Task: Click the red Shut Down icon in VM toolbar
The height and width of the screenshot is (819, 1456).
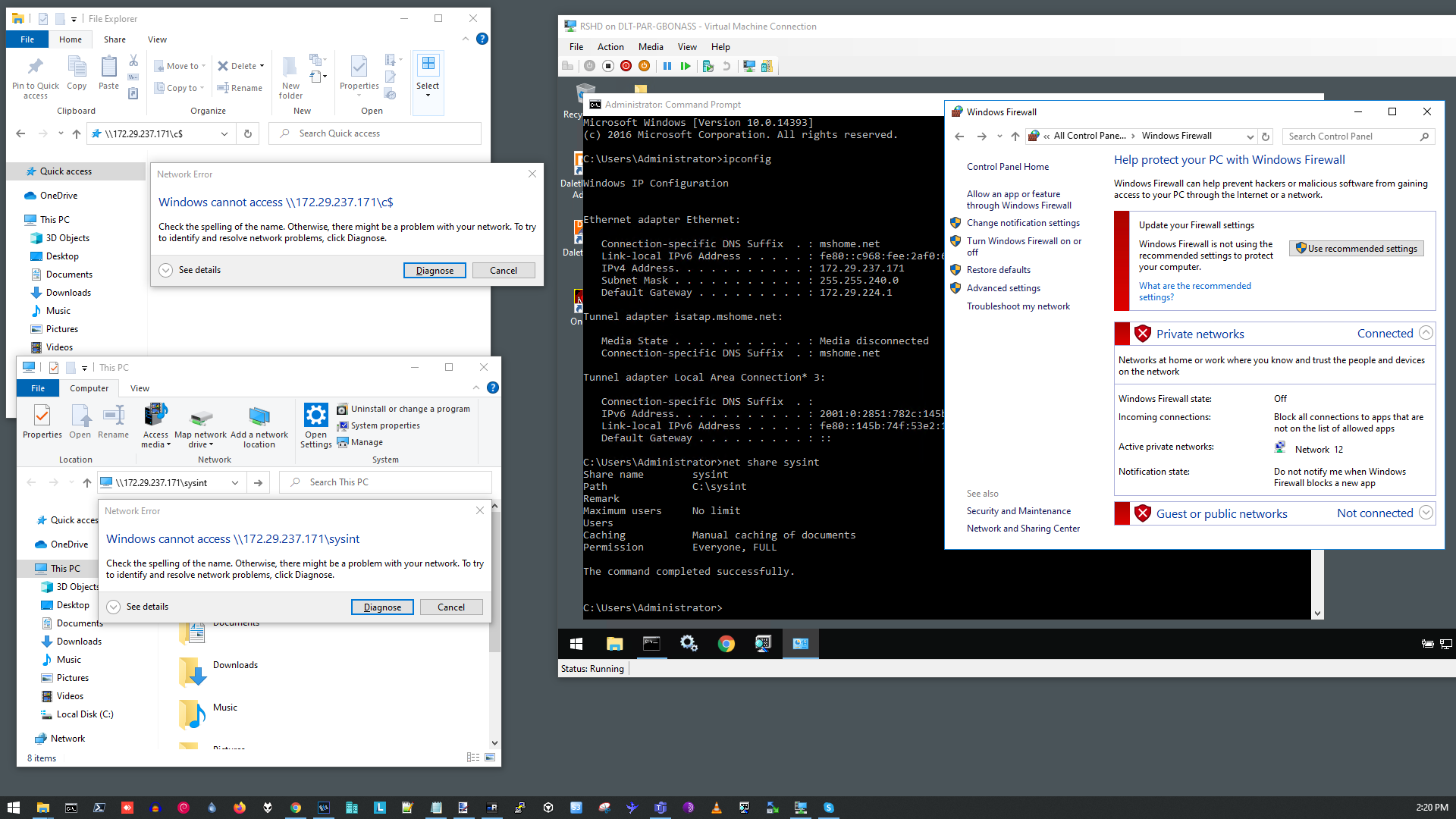Action: point(626,66)
